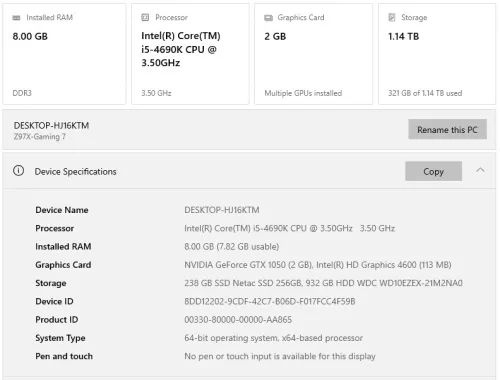Click the Installed RAM memory icon
500x380 pixels.
coord(16,18)
